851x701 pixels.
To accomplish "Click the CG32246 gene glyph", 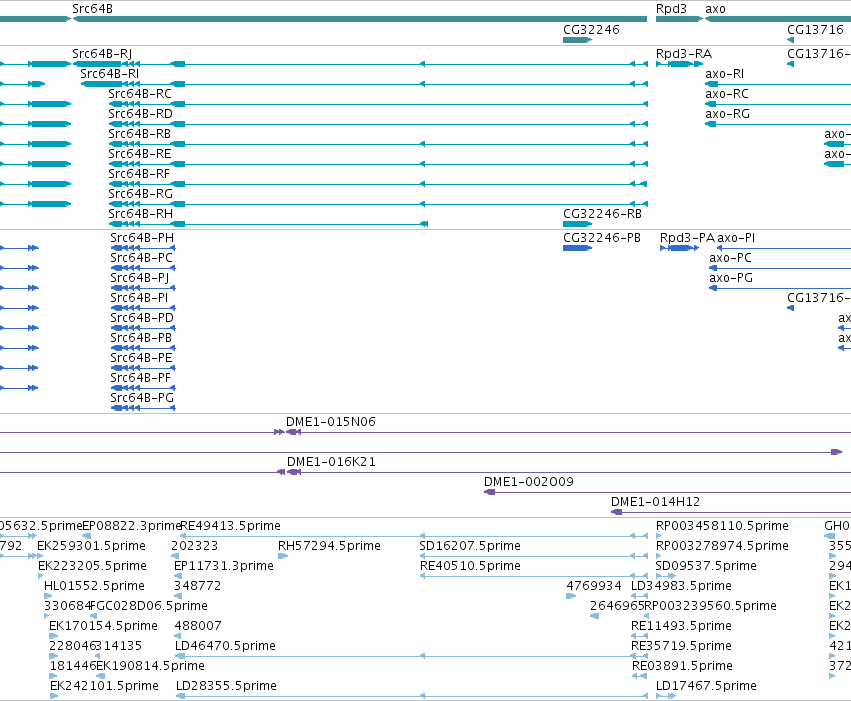I will pyautogui.click(x=577, y=40).
